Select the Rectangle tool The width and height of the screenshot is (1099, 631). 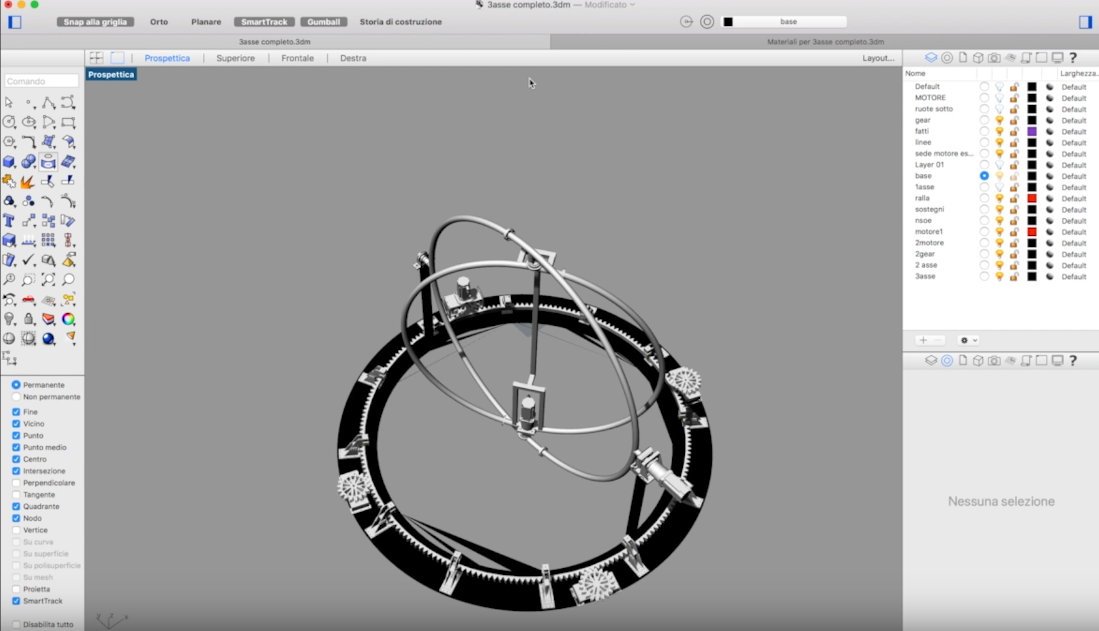[68, 122]
